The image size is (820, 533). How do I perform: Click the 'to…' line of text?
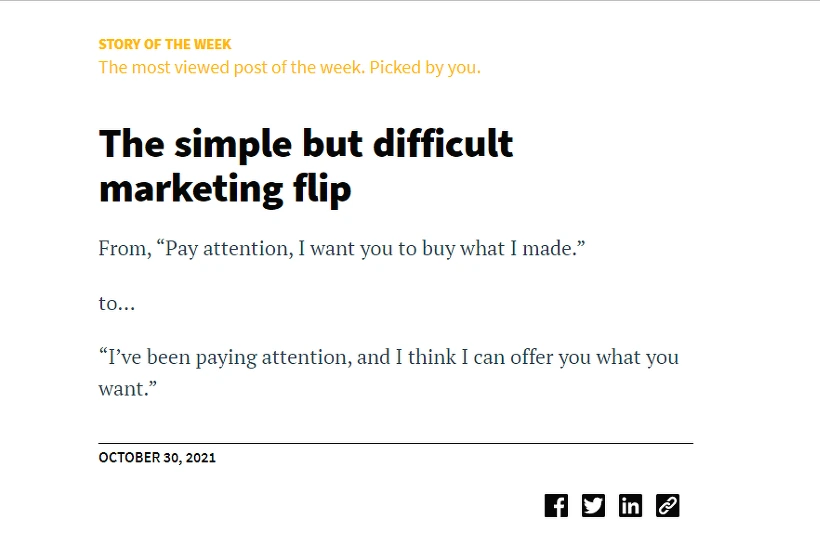coord(117,303)
